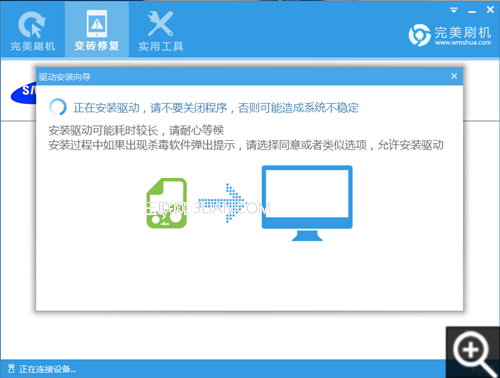The height and width of the screenshot is (378, 500).
Task: Open the main menu dropdown arrow in title bar
Action: pos(454,10)
